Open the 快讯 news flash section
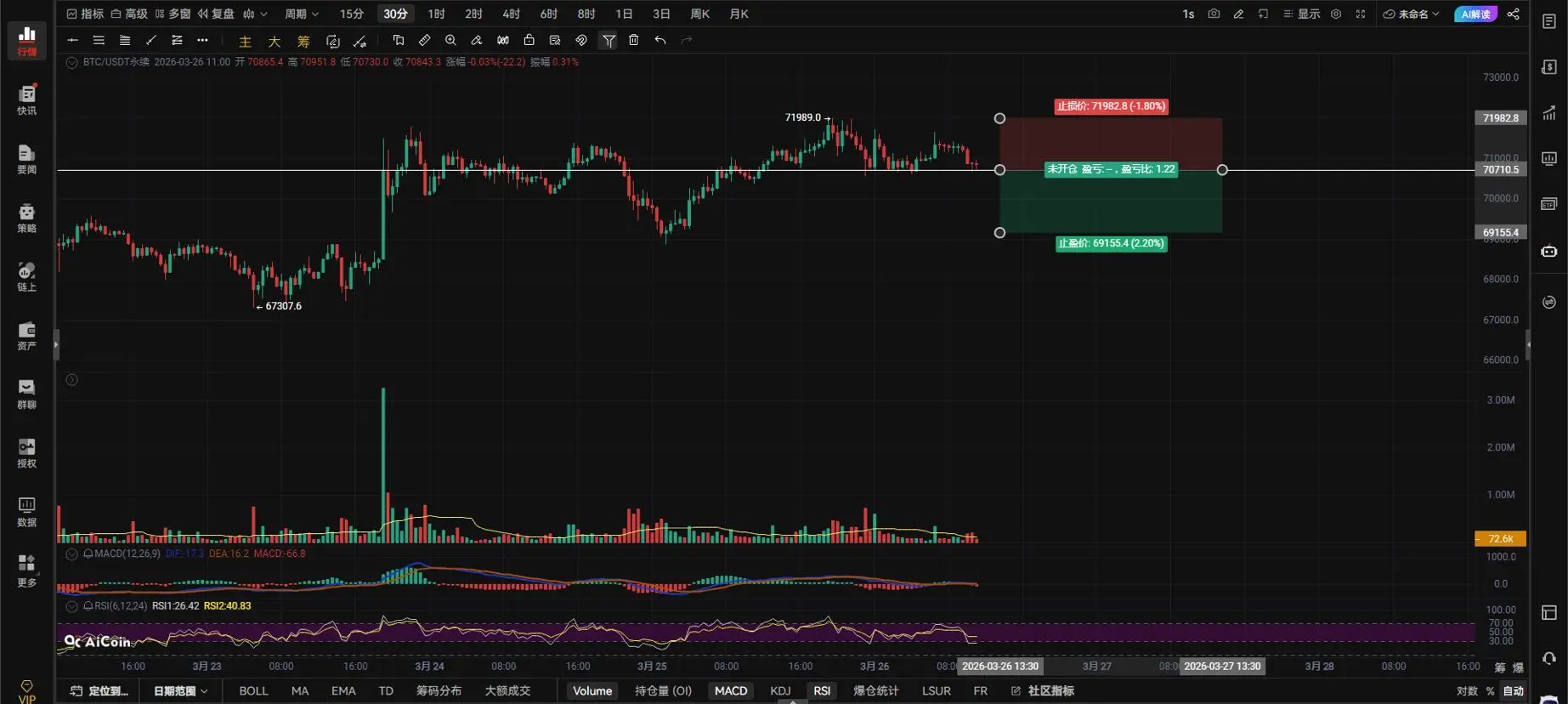Screen dimensions: 1568x704 27,99
